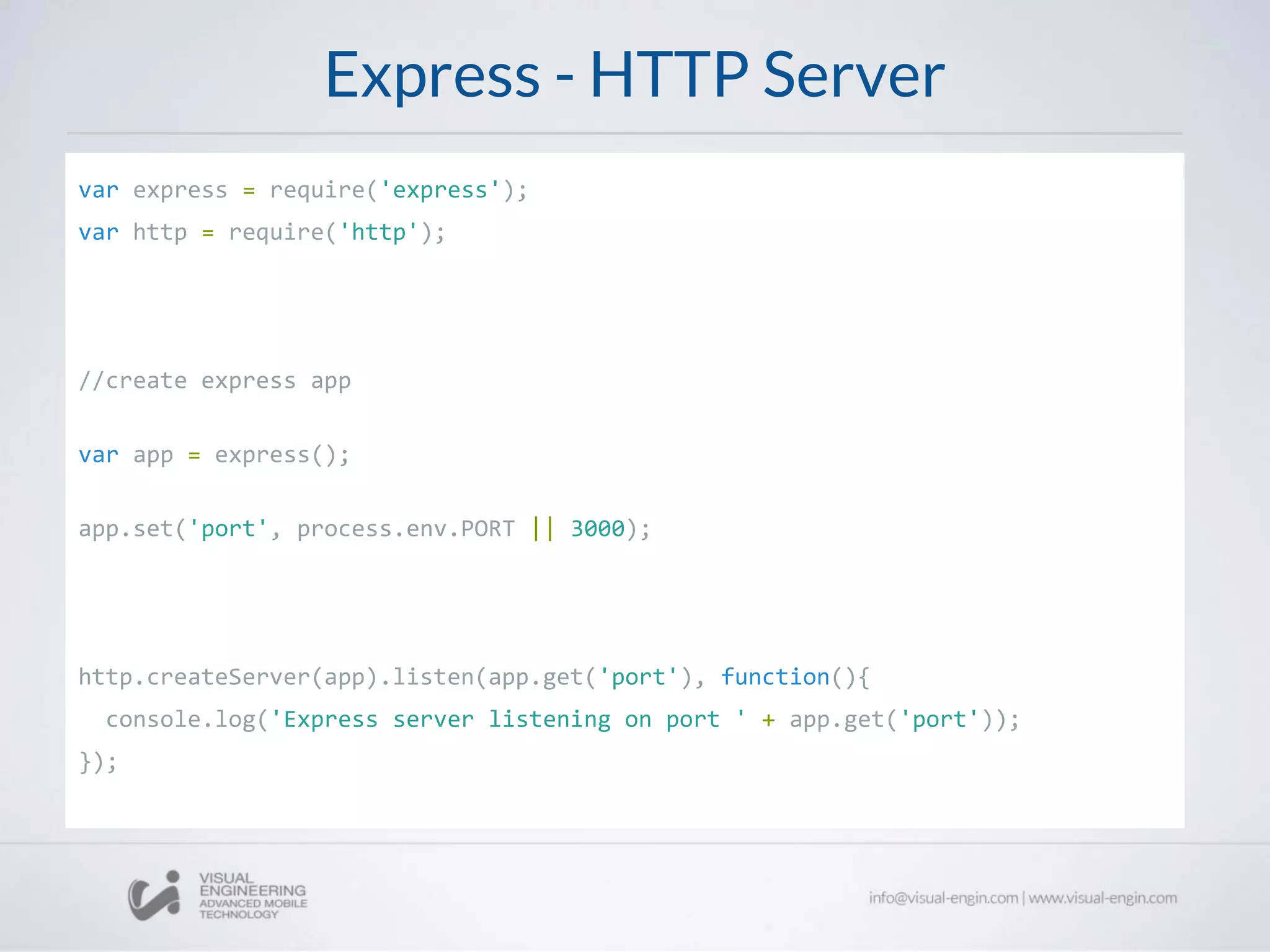This screenshot has height=952, width=1270.
Task: Click the '//create express app' comment
Action: coord(215,381)
